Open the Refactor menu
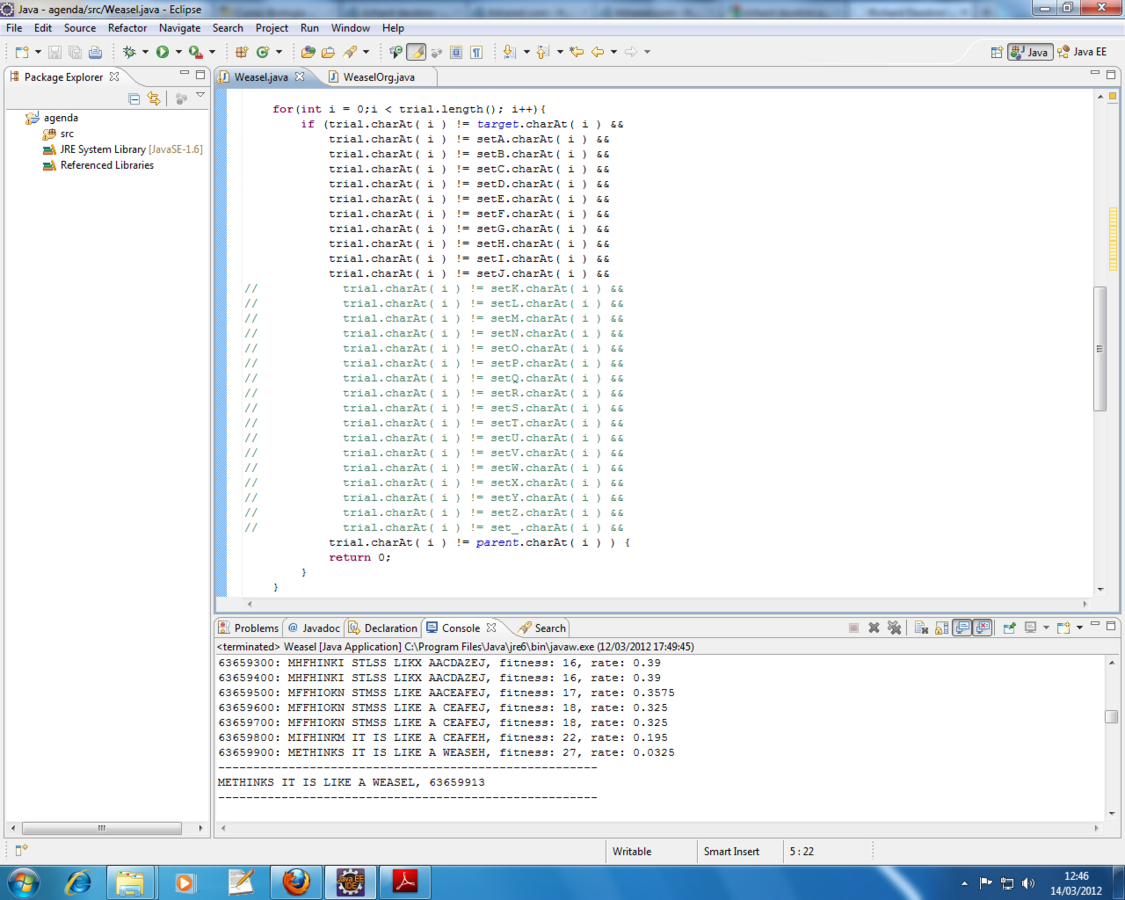 127,28
